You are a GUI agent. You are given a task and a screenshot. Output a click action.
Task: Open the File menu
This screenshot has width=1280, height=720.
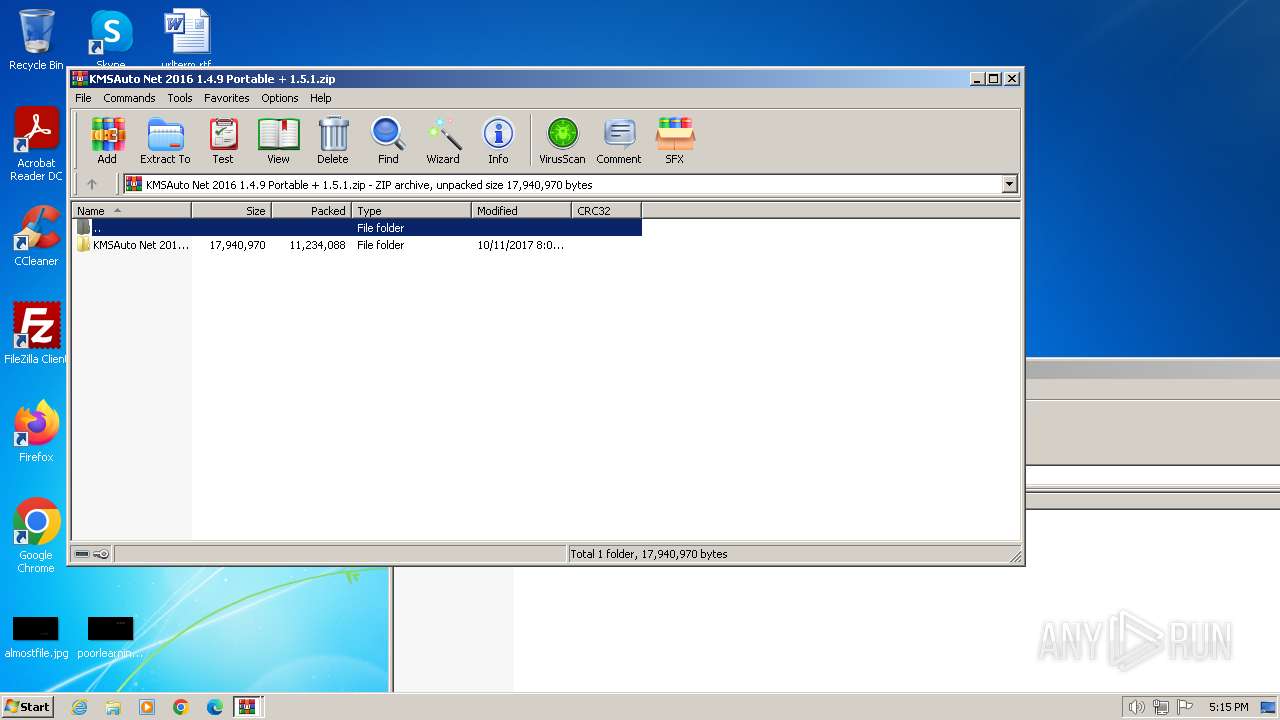coord(83,98)
